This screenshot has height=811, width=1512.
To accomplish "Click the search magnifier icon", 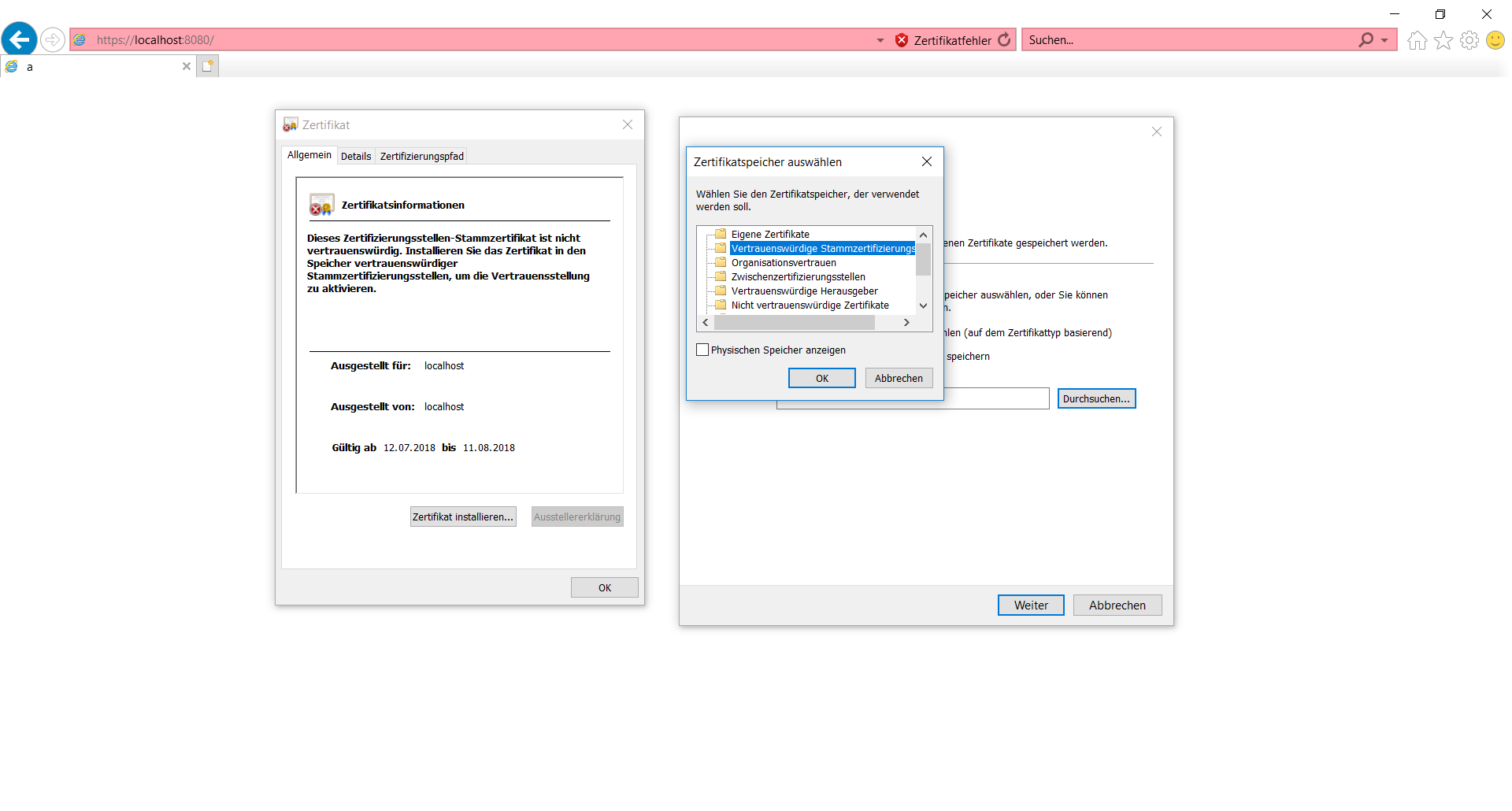I will pos(1366,40).
